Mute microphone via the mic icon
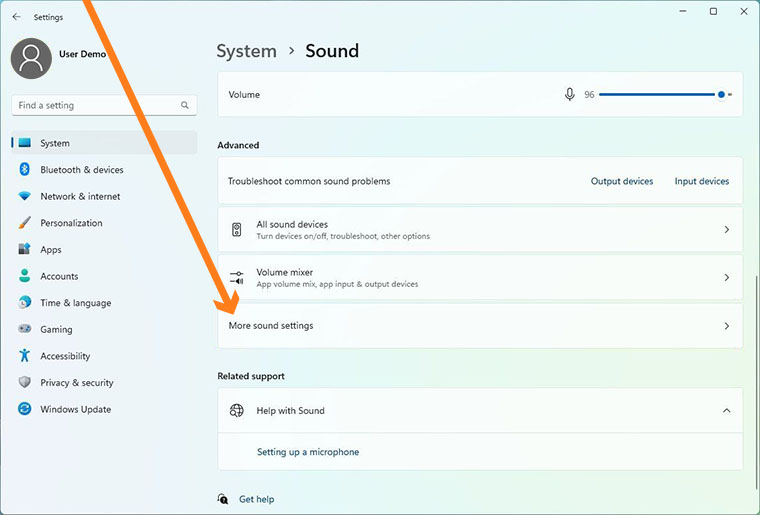The width and height of the screenshot is (760, 515). tap(570, 94)
